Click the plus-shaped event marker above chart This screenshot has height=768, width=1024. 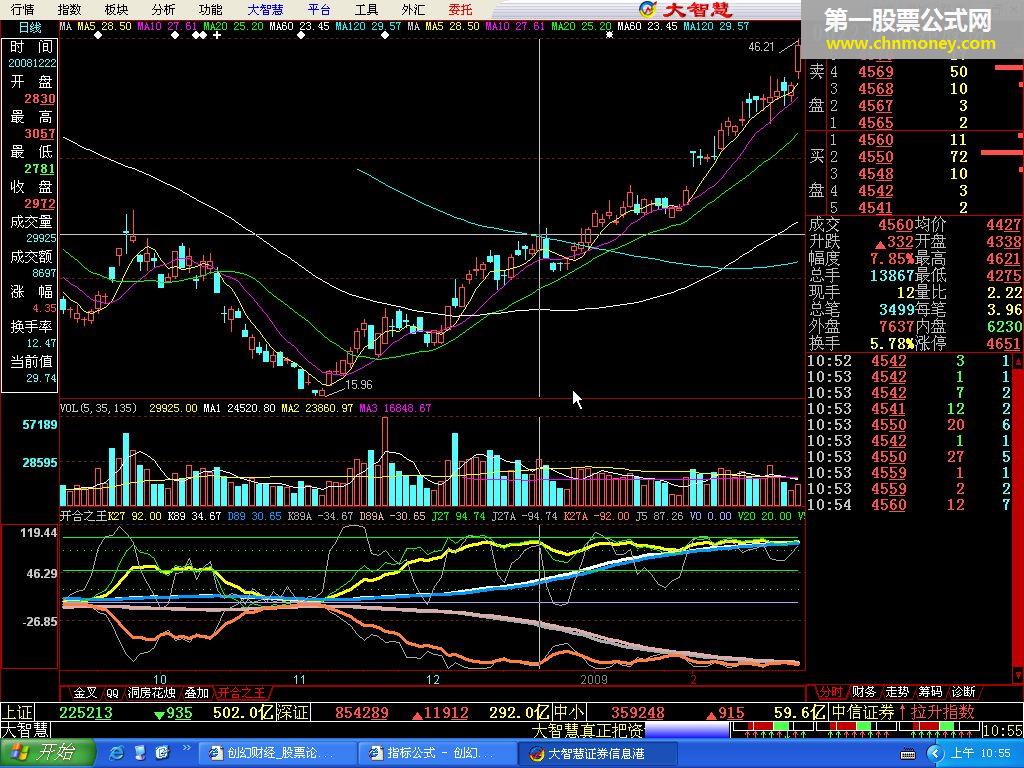(217, 35)
